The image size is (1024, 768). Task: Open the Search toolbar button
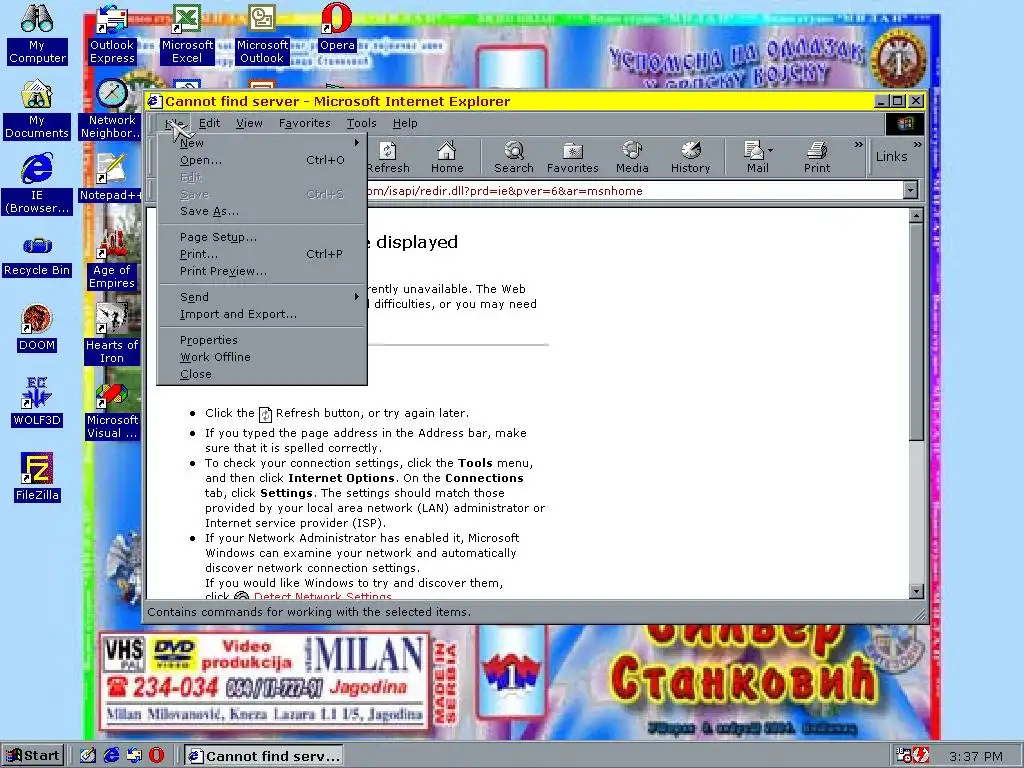tap(513, 157)
